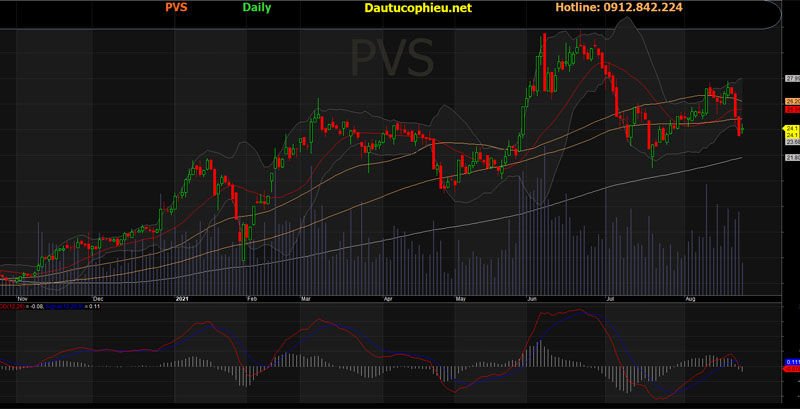800x409 pixels.
Task: Click the green Daily timeframe label
Action: 257,8
